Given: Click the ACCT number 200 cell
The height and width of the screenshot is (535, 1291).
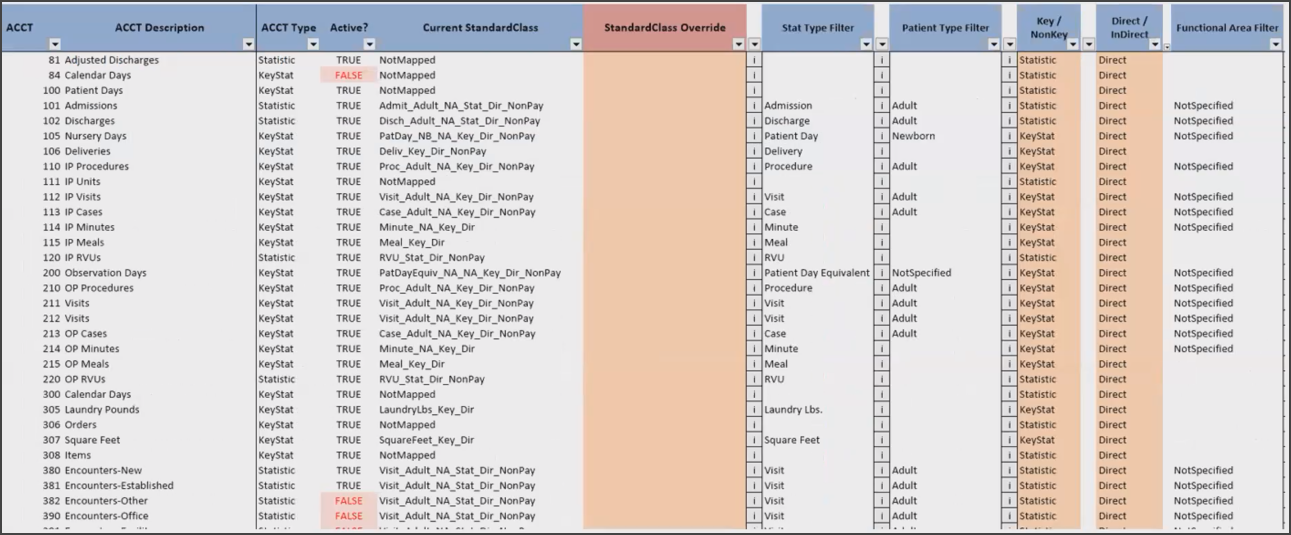Looking at the screenshot, I should pos(32,273).
